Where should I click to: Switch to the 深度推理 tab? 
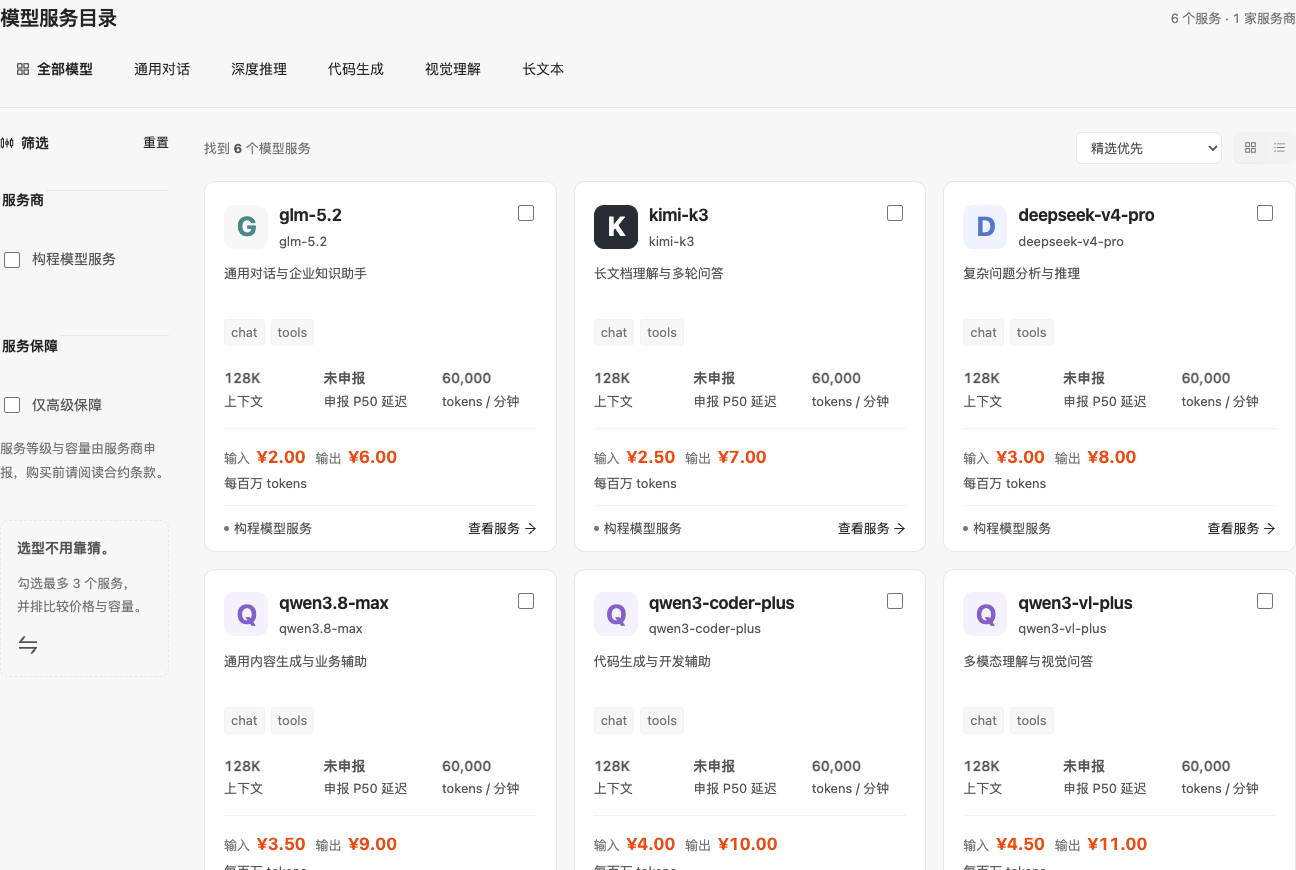[x=259, y=69]
